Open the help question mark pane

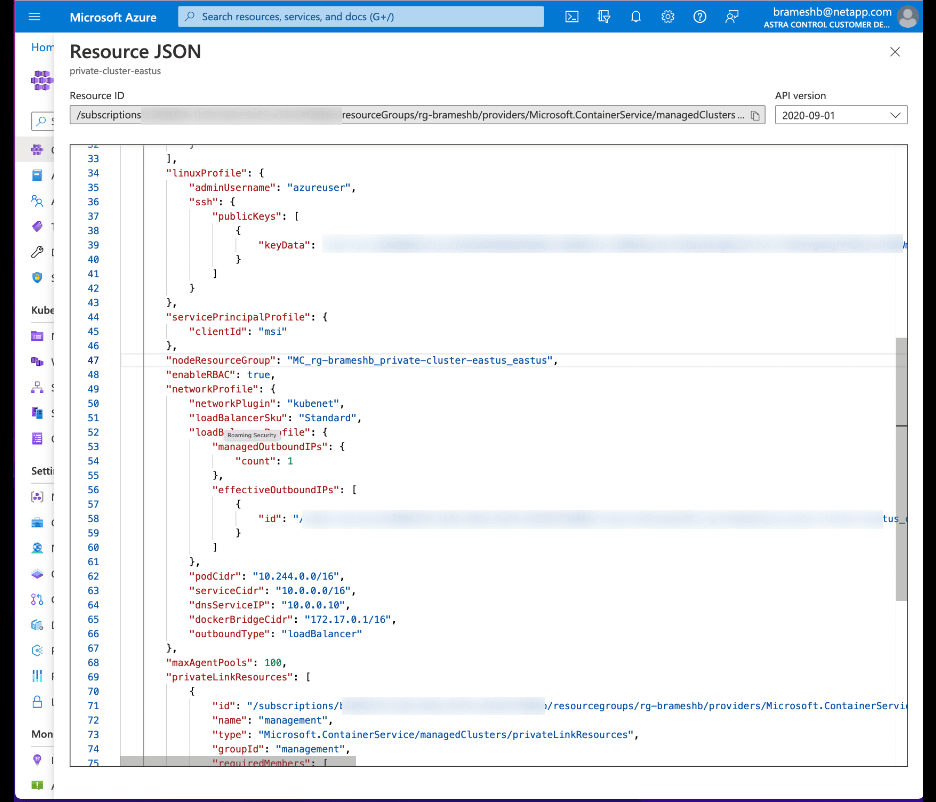(x=699, y=16)
